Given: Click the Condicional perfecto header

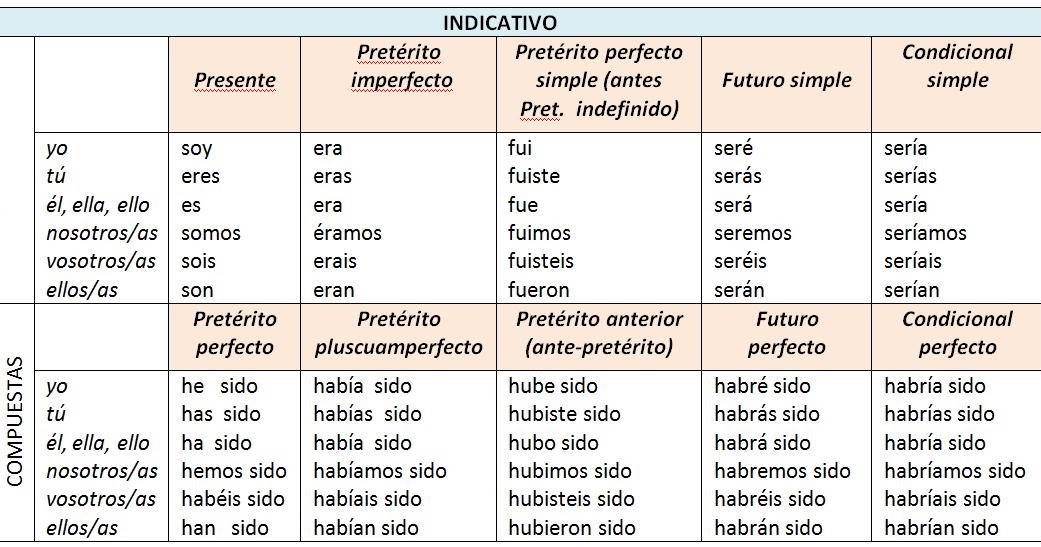Looking at the screenshot, I should tap(957, 333).
